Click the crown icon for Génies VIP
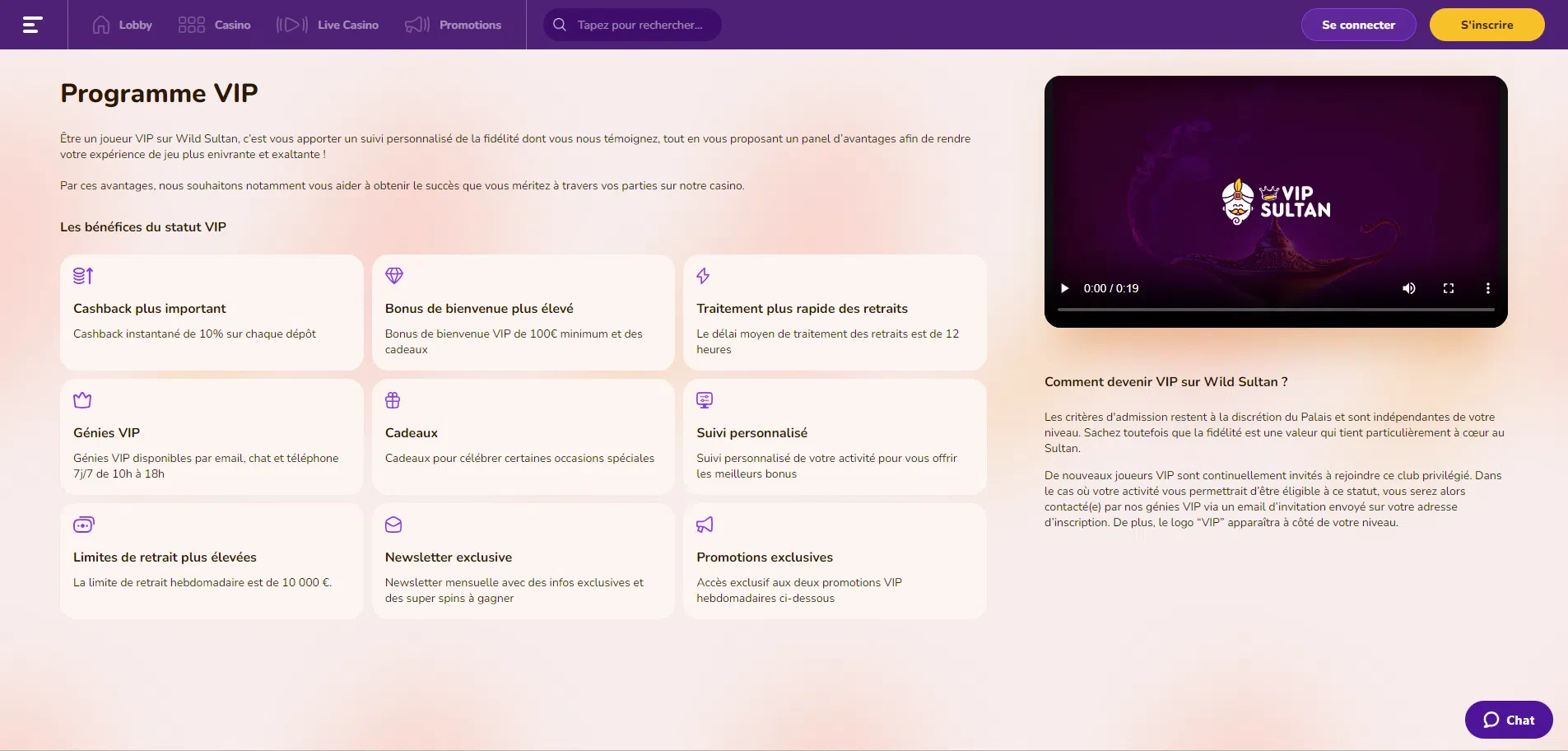This screenshot has height=751, width=1568. click(82, 400)
